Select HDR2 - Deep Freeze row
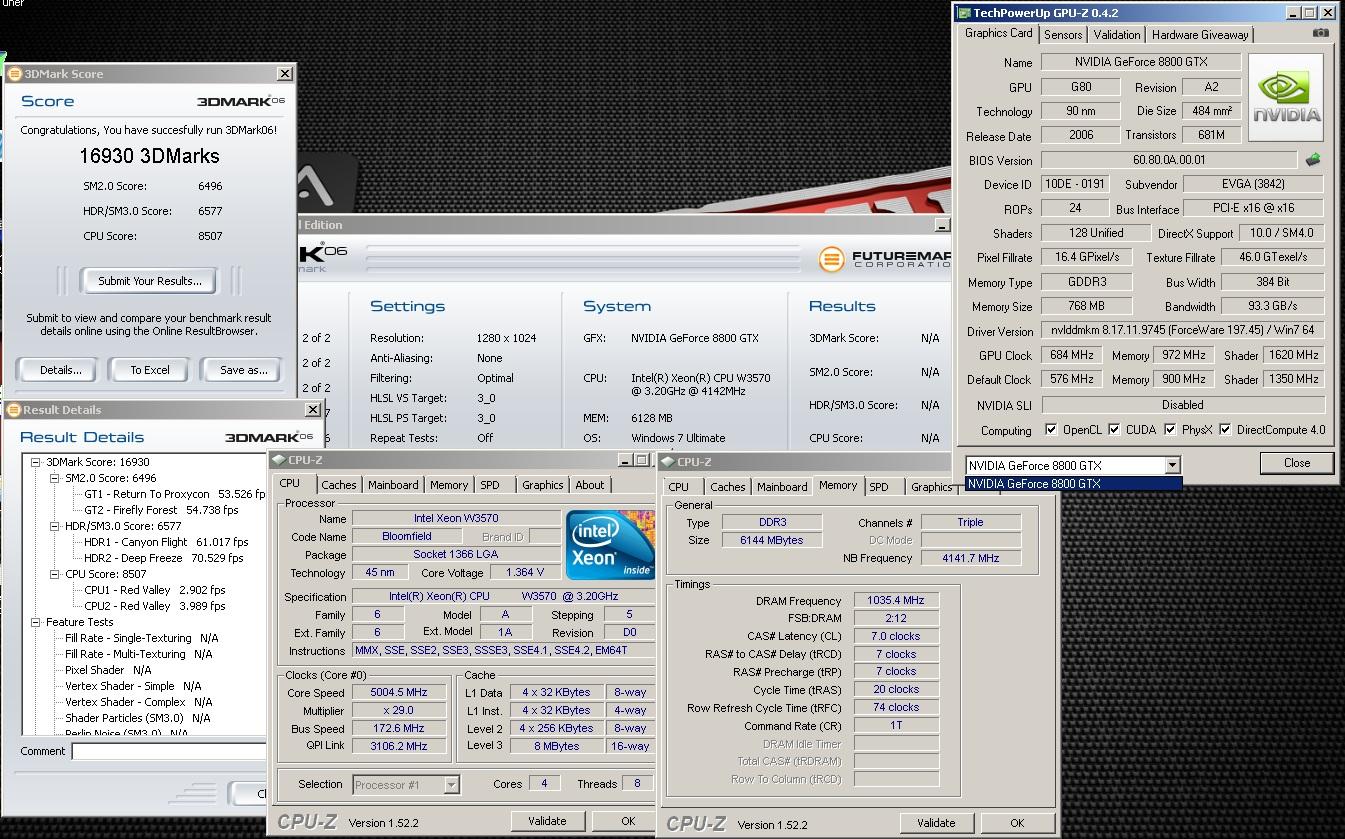1345x839 pixels. click(x=163, y=558)
